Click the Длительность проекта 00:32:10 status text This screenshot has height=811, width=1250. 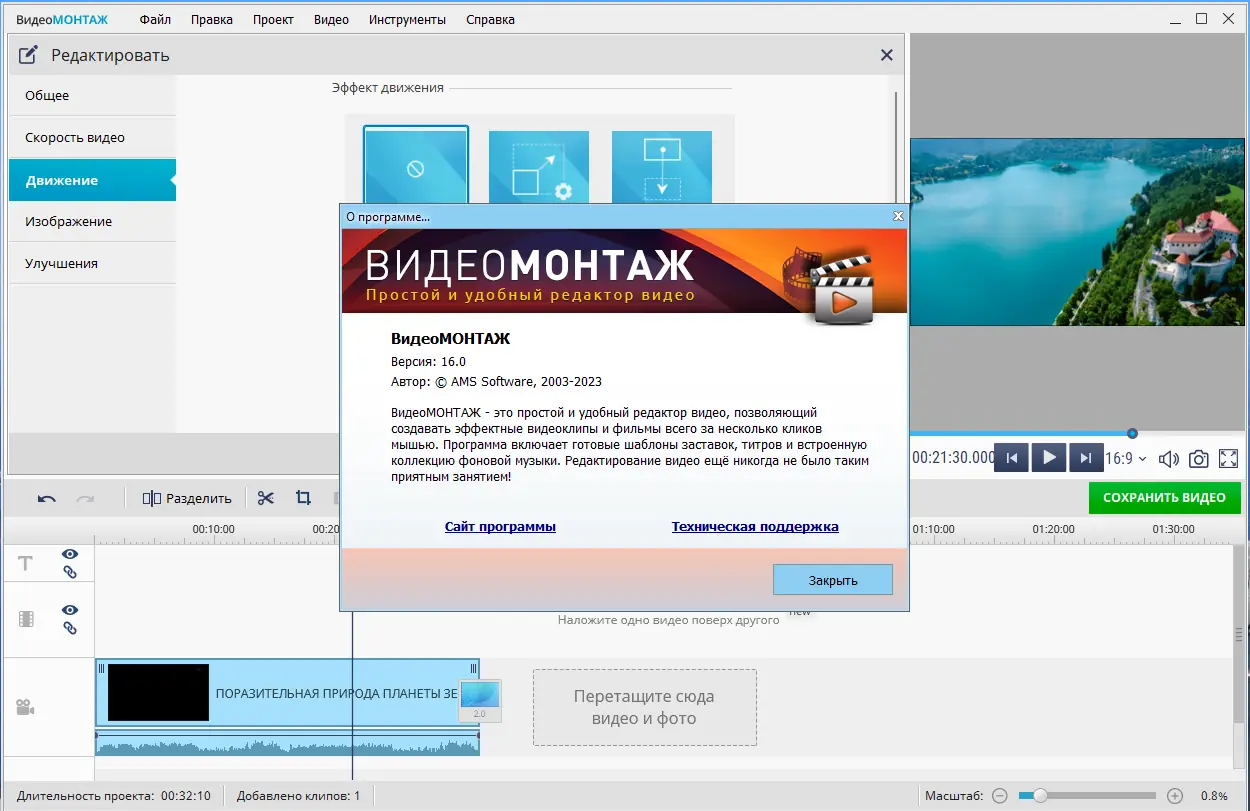click(113, 796)
